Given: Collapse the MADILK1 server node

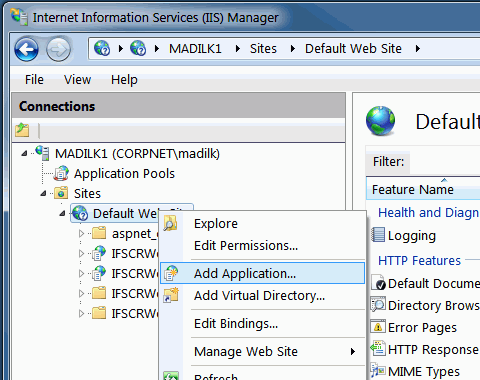Looking at the screenshot, I should click(x=24, y=154).
